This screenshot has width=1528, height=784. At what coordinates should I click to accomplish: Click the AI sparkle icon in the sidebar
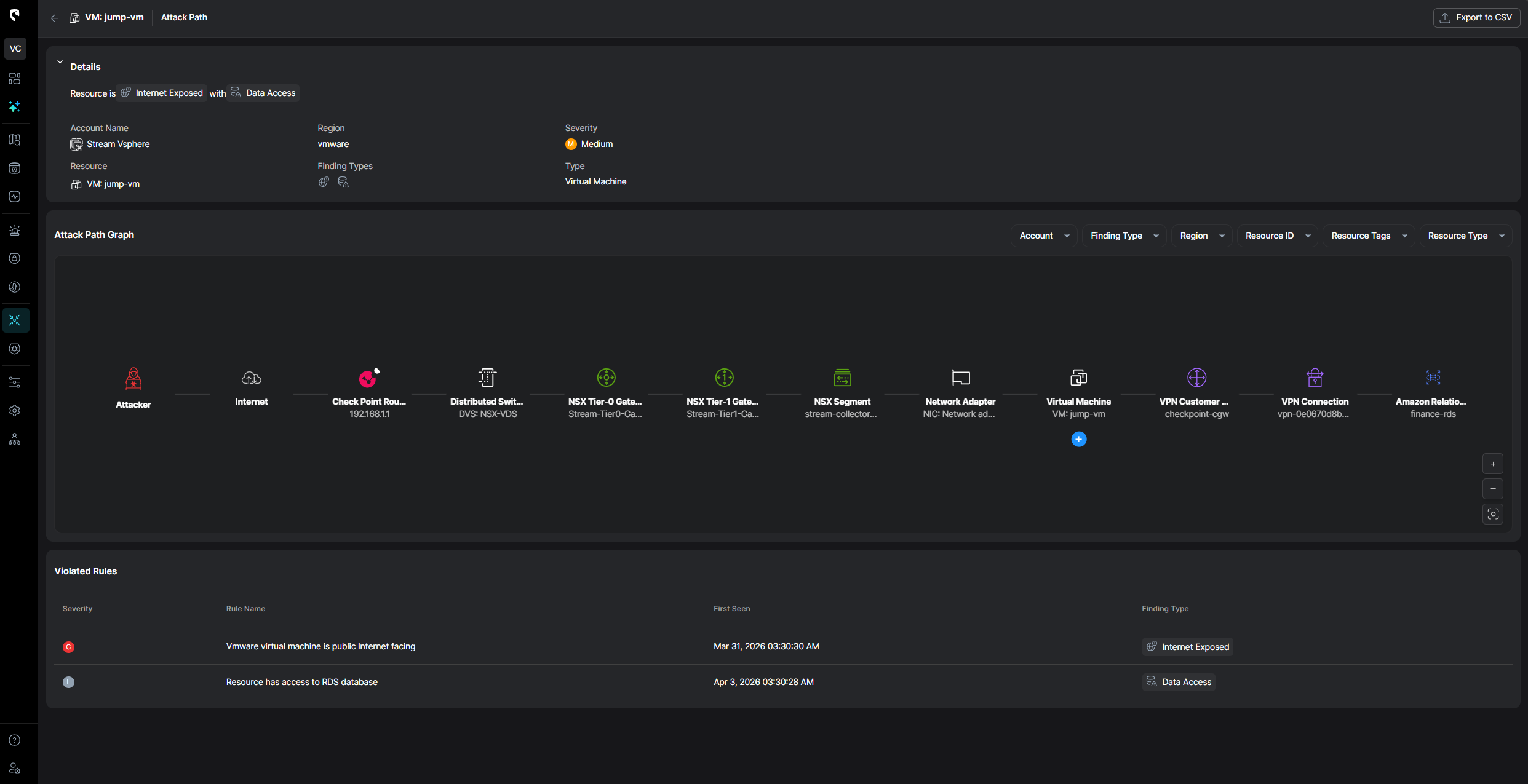pyautogui.click(x=14, y=107)
